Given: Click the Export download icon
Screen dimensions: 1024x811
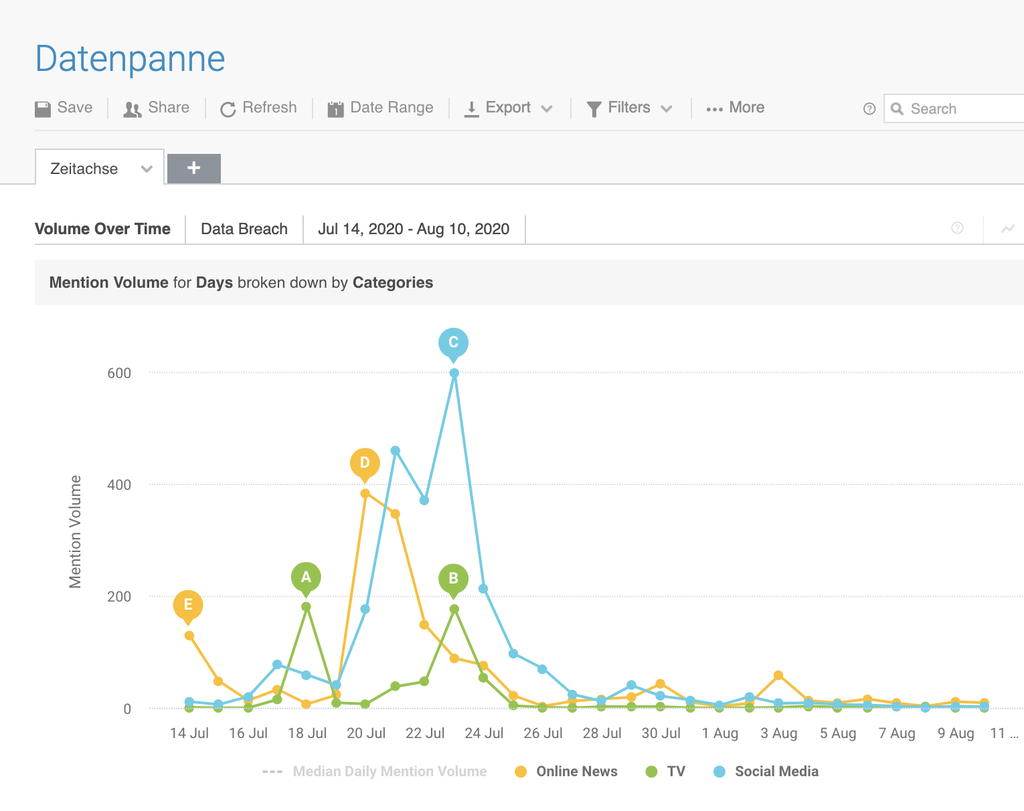Looking at the screenshot, I should pyautogui.click(x=471, y=109).
